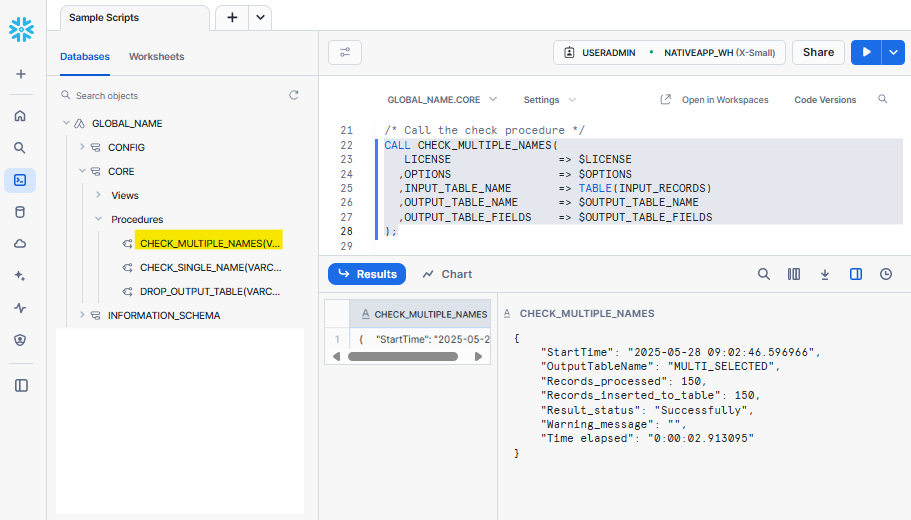Open run options dropdown arrow

pos(893,52)
